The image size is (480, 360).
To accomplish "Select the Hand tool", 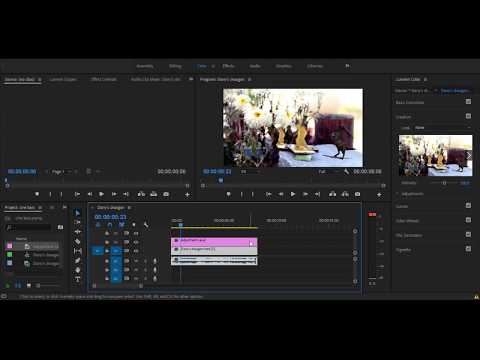I will click(78, 270).
